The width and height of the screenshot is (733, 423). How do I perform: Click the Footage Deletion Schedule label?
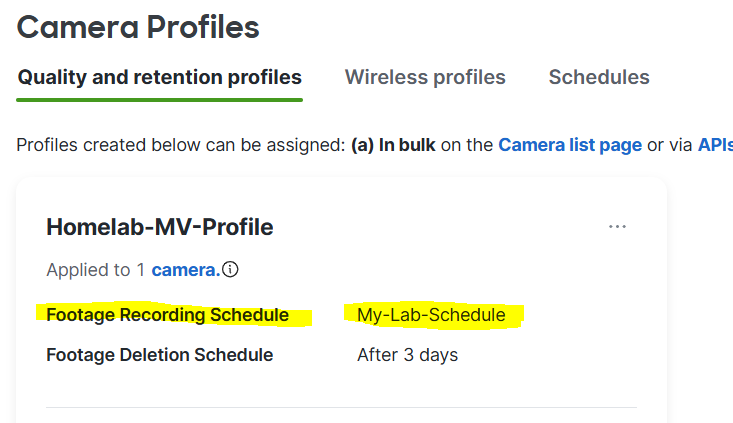[159, 355]
